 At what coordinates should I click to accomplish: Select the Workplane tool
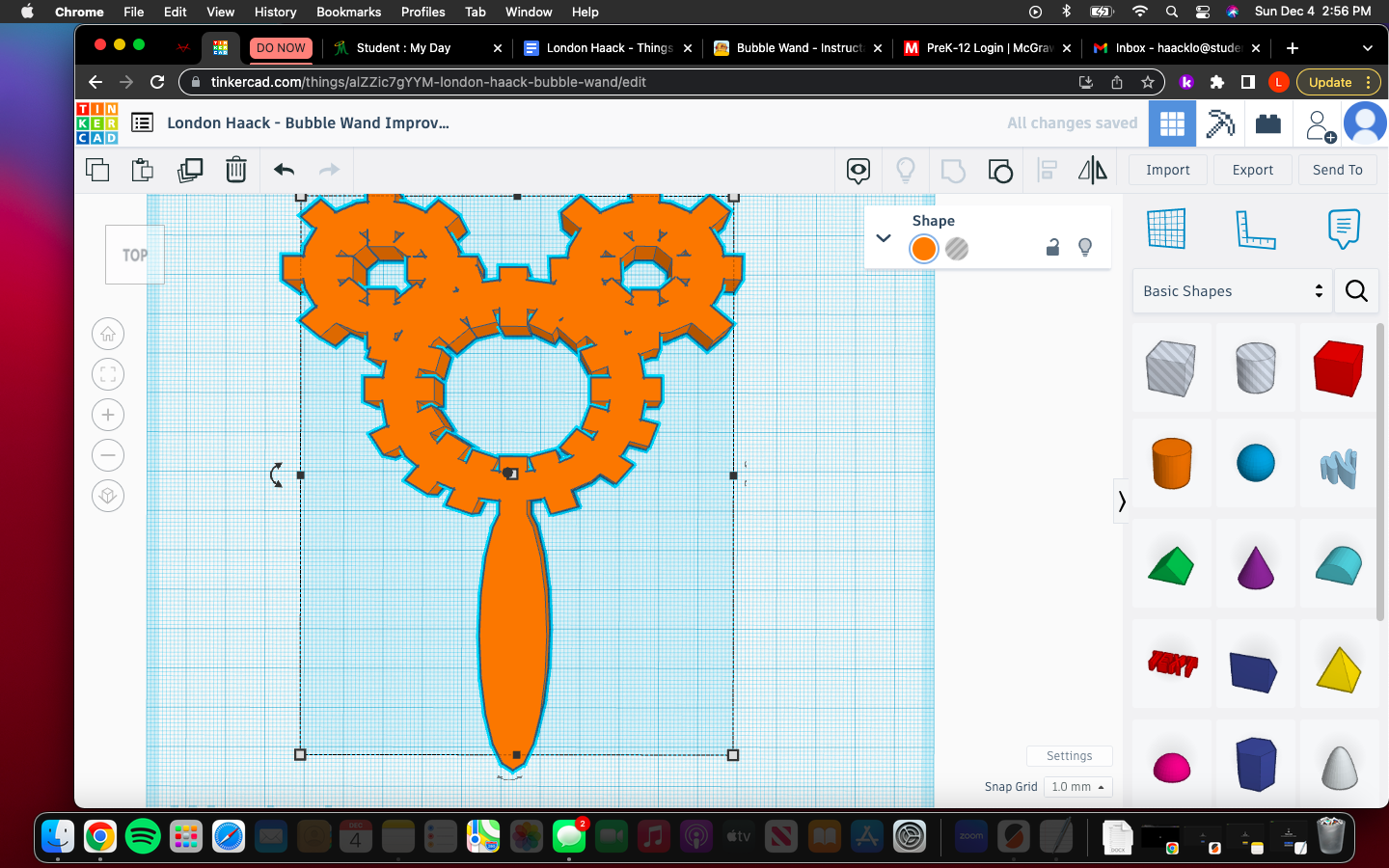click(1166, 229)
